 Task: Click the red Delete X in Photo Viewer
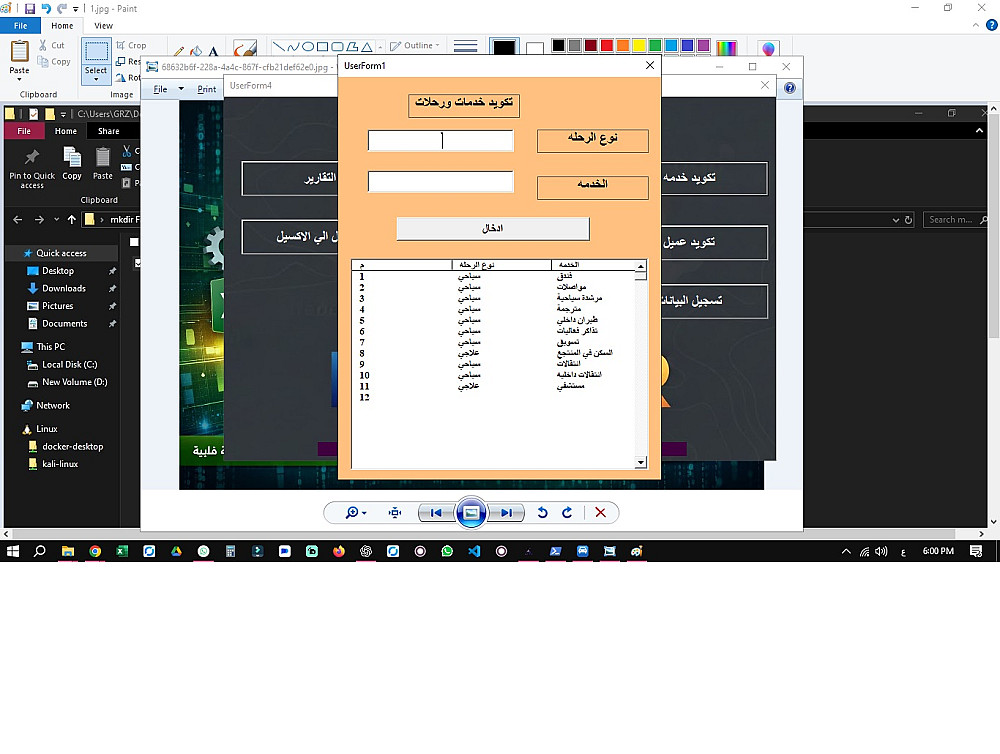(x=600, y=513)
